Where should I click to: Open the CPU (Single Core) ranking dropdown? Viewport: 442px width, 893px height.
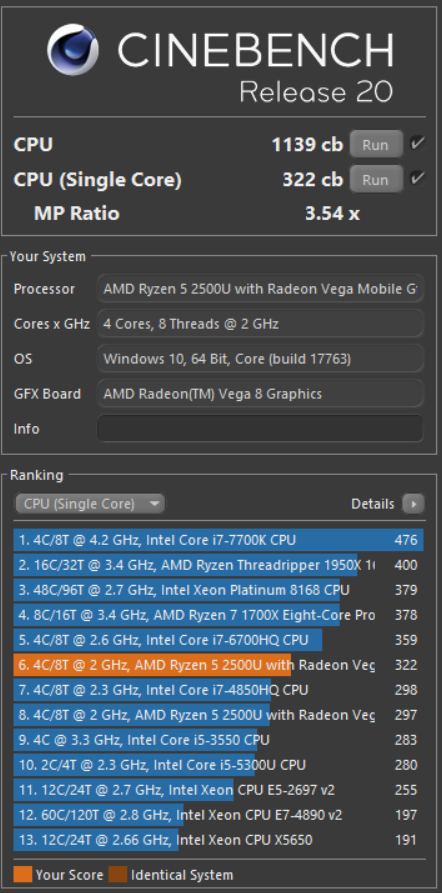90,504
